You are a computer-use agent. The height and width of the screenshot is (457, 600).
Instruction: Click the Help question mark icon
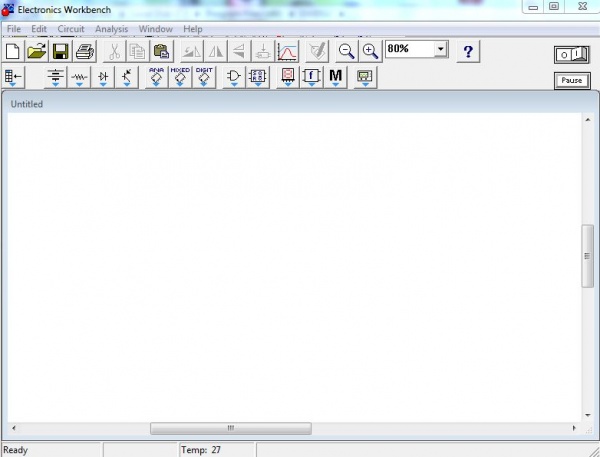pyautogui.click(x=468, y=51)
